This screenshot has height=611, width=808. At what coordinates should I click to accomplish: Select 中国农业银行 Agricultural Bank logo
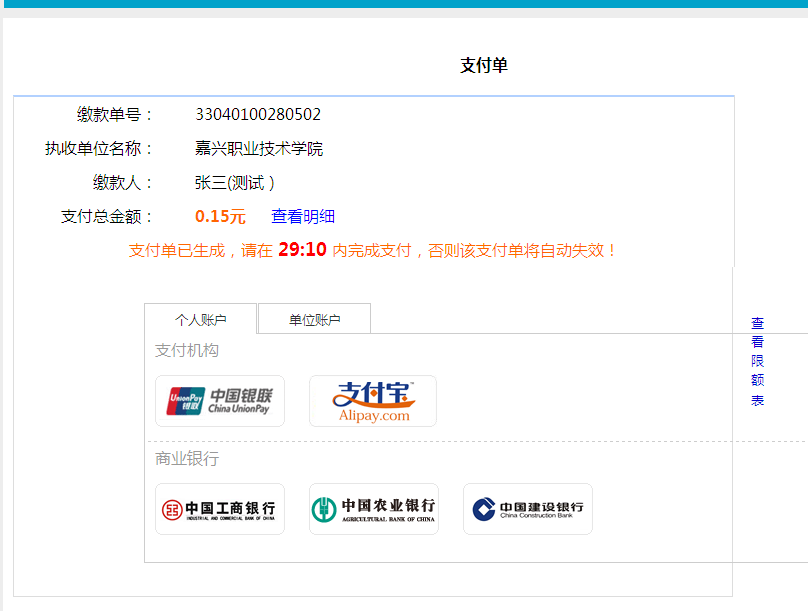(x=373, y=509)
